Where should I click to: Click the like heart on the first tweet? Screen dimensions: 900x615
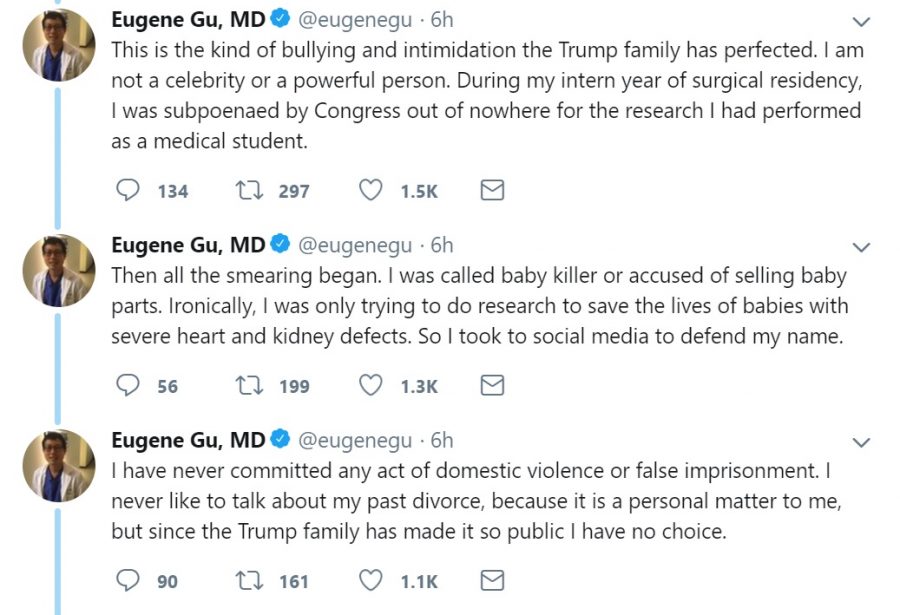tap(370, 189)
